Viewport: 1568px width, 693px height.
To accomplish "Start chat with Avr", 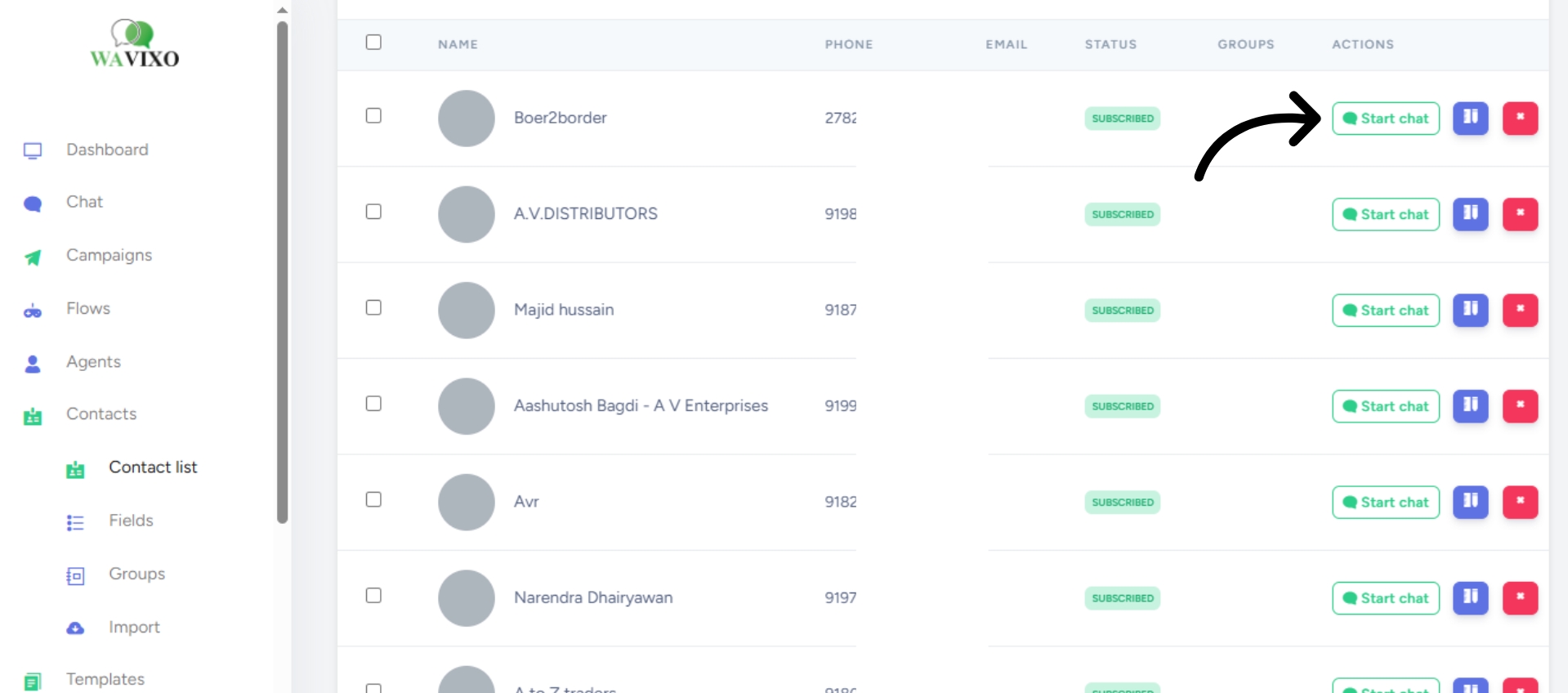I will tap(1386, 503).
